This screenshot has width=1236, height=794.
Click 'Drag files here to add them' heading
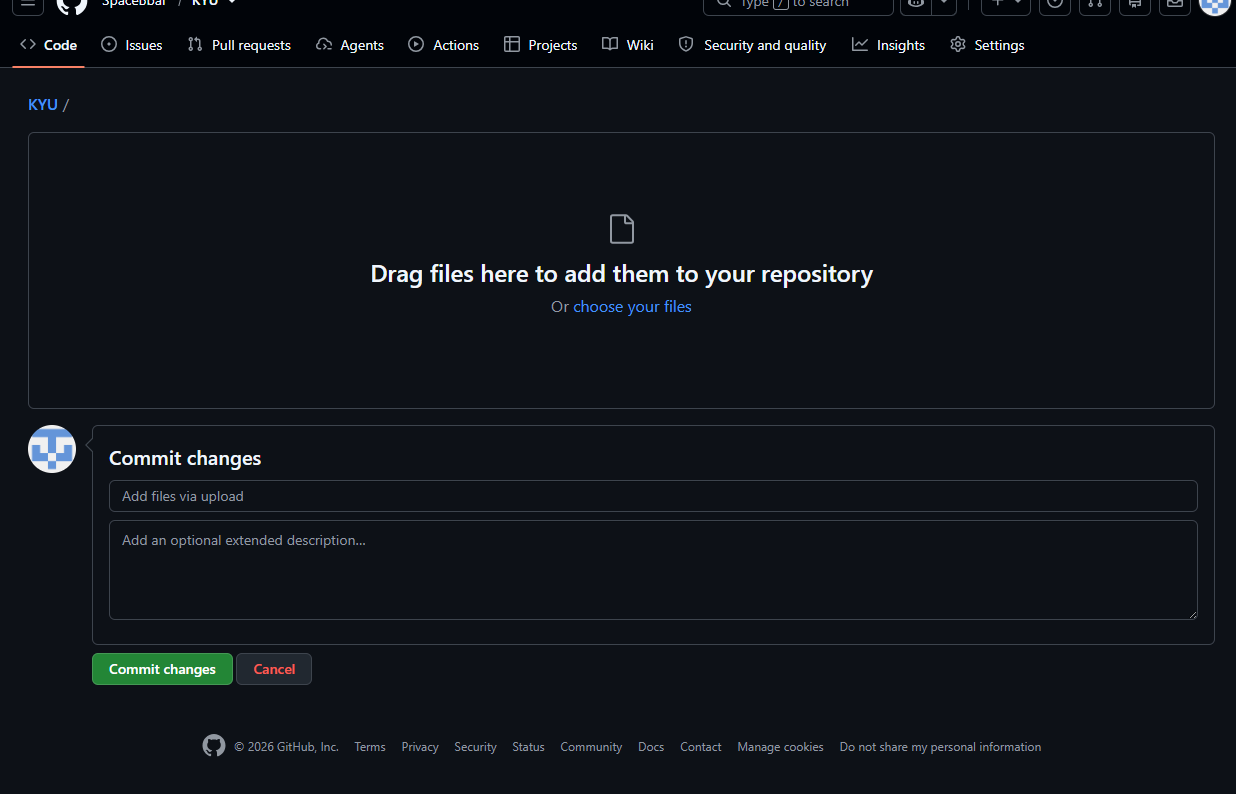point(622,274)
